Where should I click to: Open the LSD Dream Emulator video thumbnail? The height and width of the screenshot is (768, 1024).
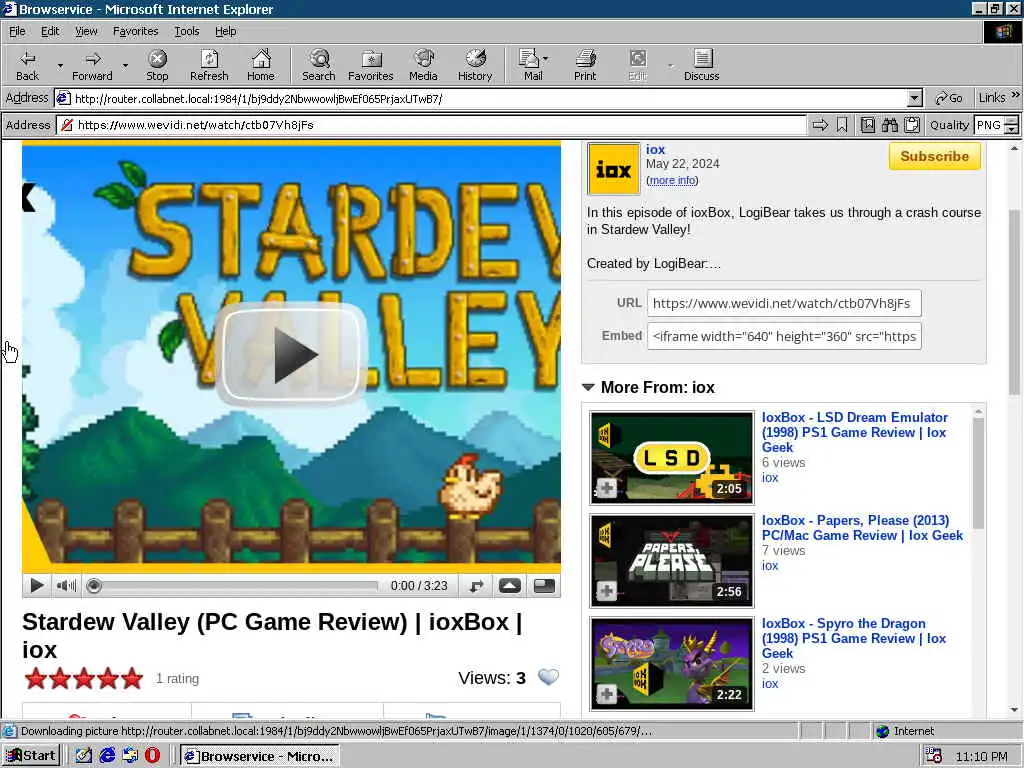672,458
